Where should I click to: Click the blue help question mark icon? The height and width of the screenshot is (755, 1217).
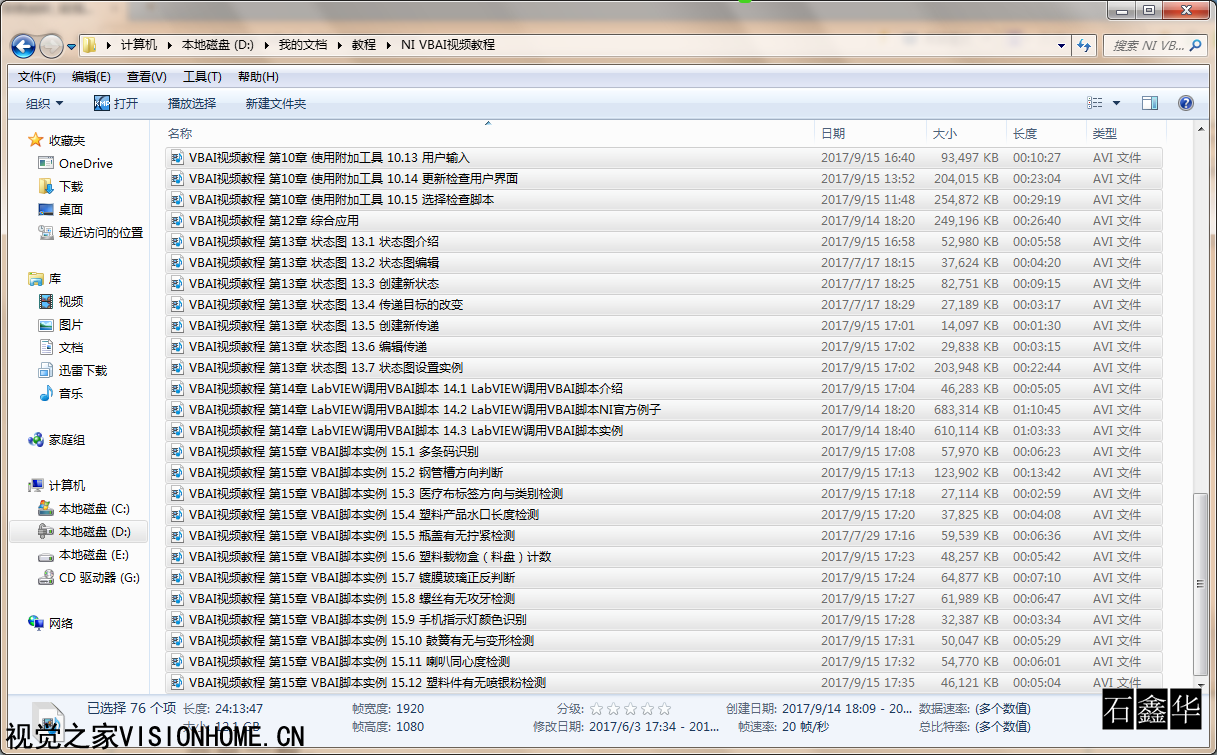1186,103
